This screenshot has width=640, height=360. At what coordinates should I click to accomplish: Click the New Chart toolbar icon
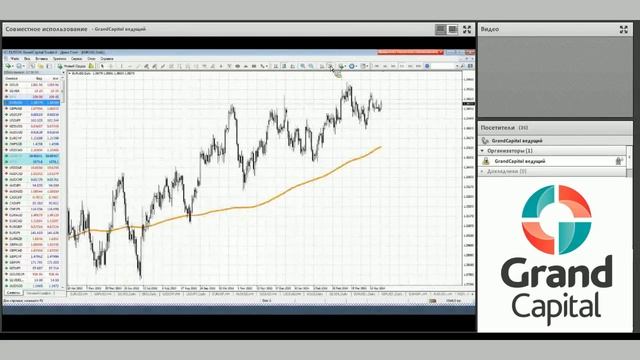click(8, 66)
